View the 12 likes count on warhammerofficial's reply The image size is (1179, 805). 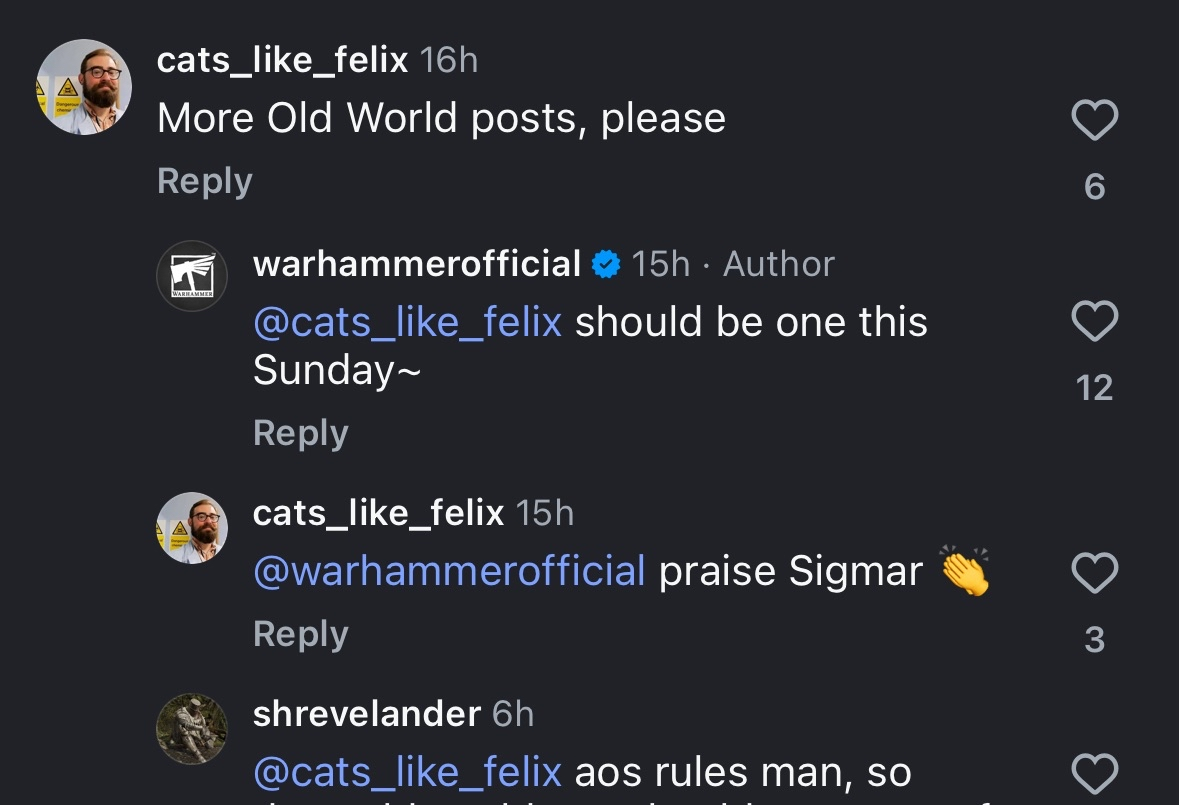(1094, 388)
